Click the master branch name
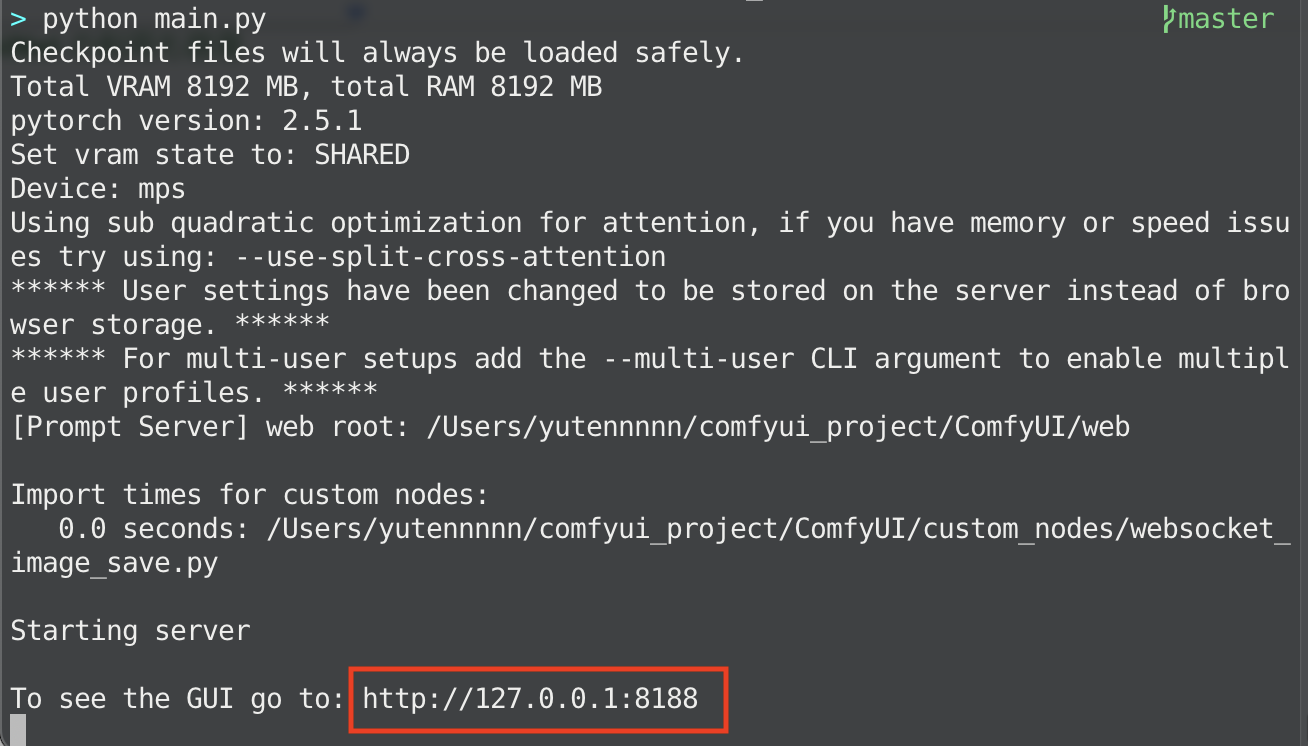Image resolution: width=1308 pixels, height=746 pixels. 1226,19
